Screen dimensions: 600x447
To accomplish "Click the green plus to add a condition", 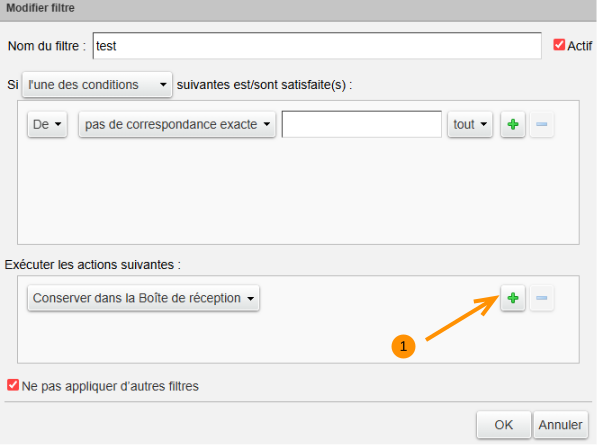I will pyautogui.click(x=512, y=125).
